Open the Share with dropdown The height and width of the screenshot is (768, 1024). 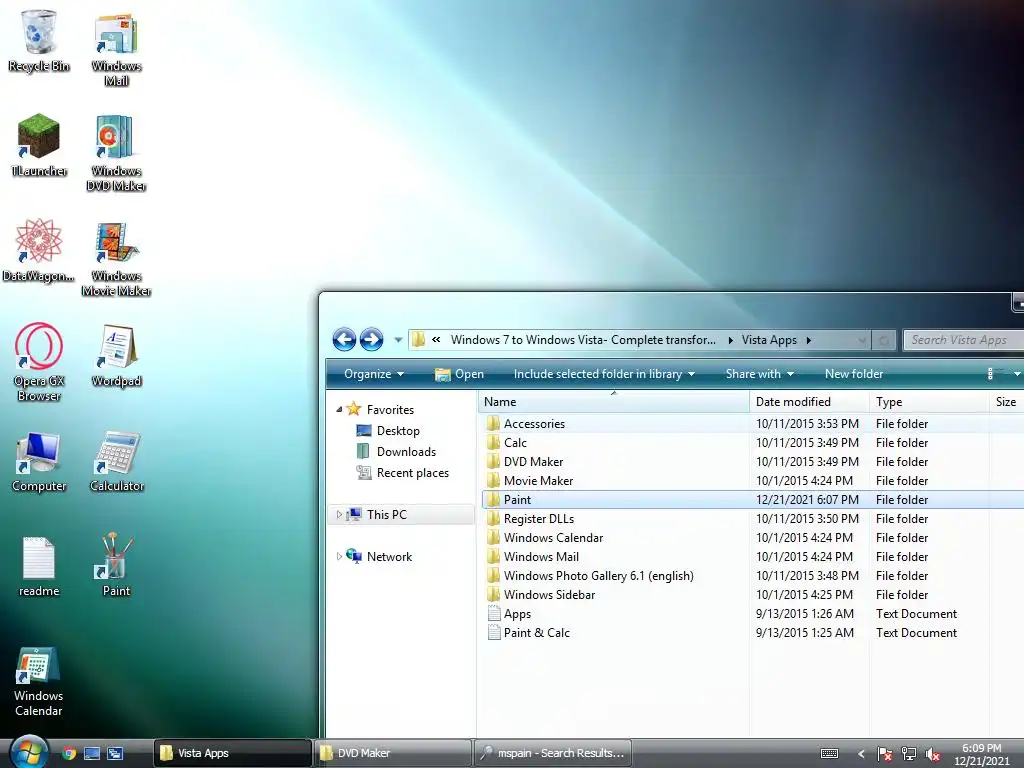click(760, 374)
